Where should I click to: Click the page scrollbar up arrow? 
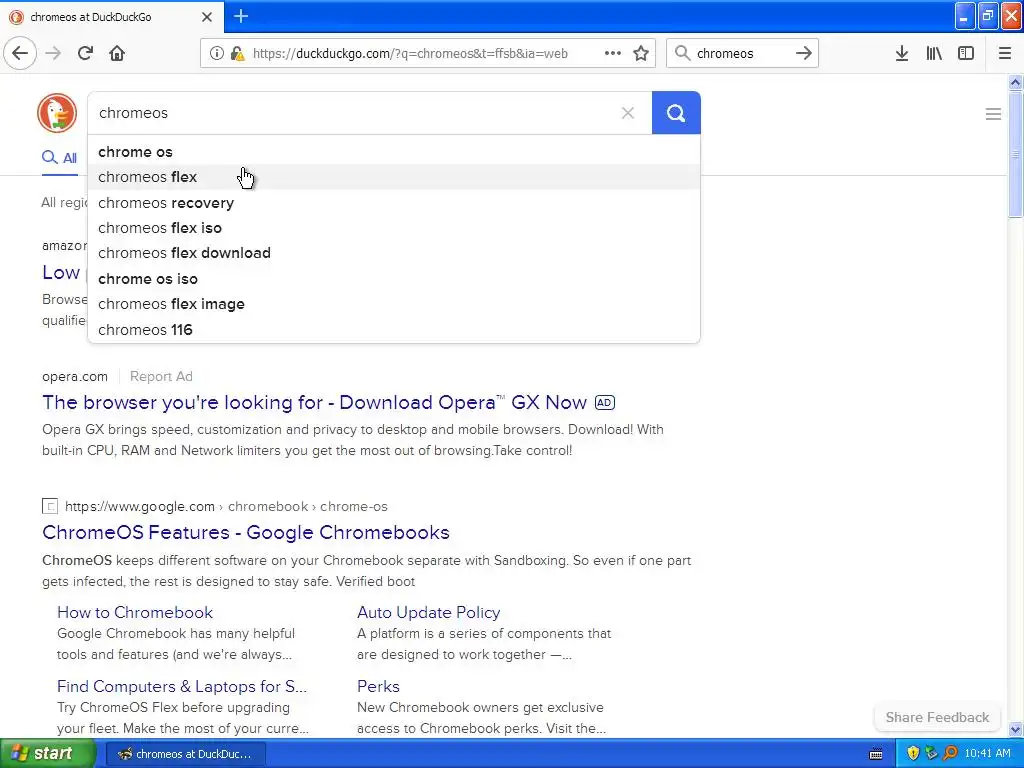coord(1015,82)
